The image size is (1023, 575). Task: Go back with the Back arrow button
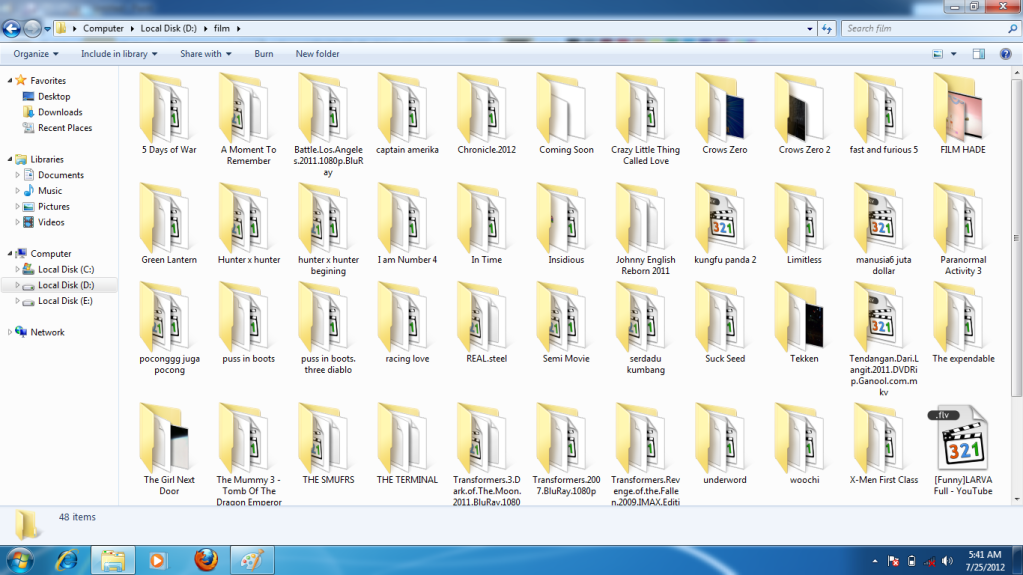point(12,29)
